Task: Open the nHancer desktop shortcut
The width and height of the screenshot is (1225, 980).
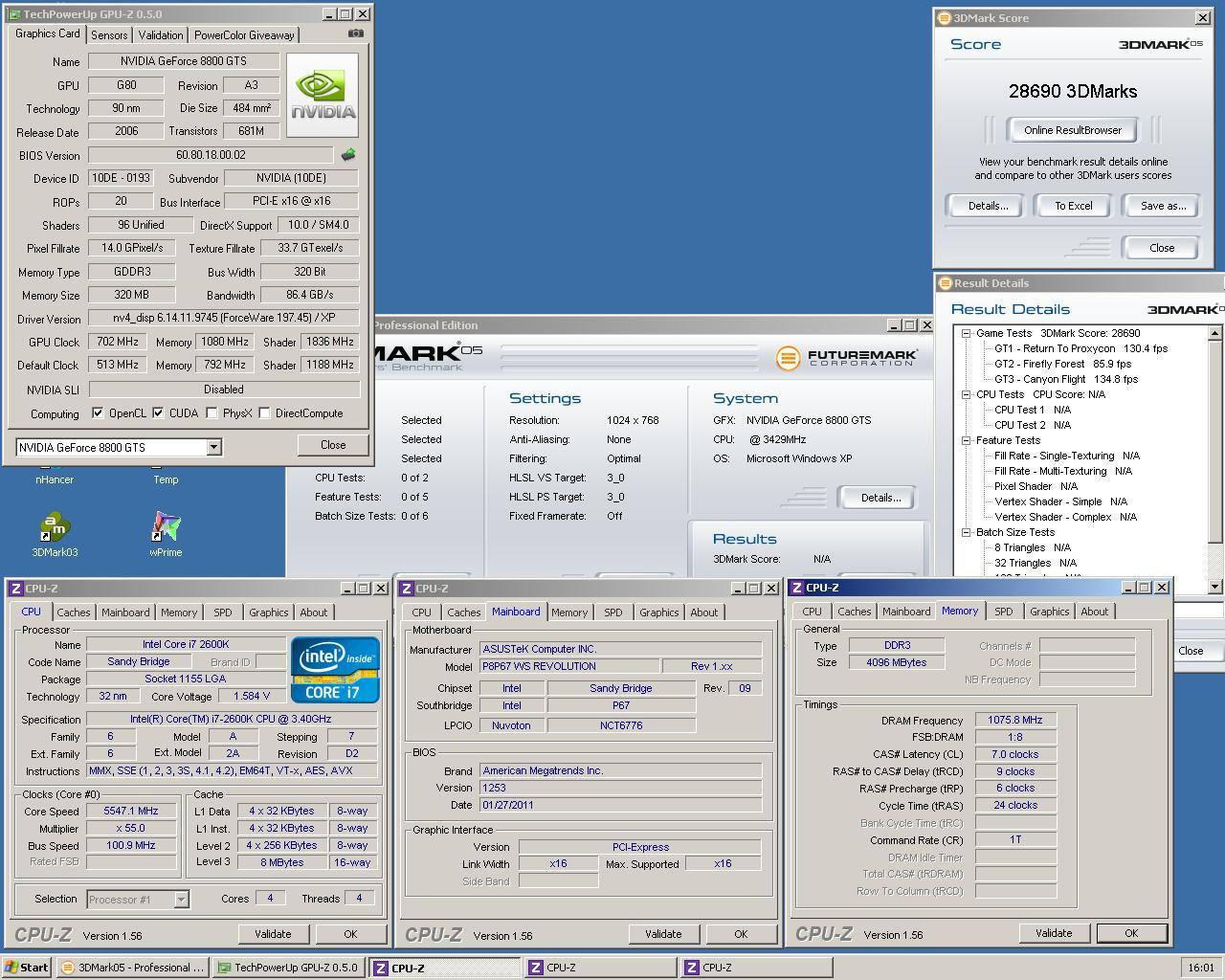Action: (55, 473)
